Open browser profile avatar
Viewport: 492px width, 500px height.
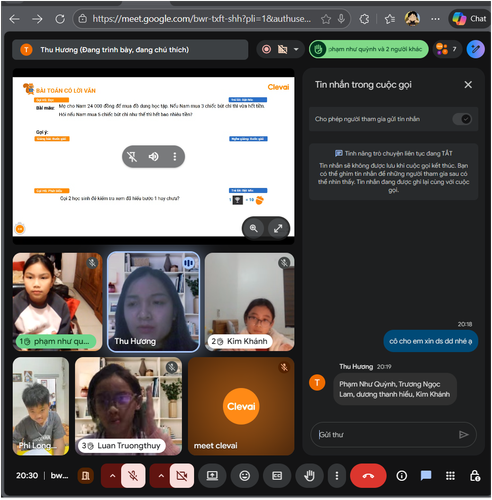pos(412,19)
